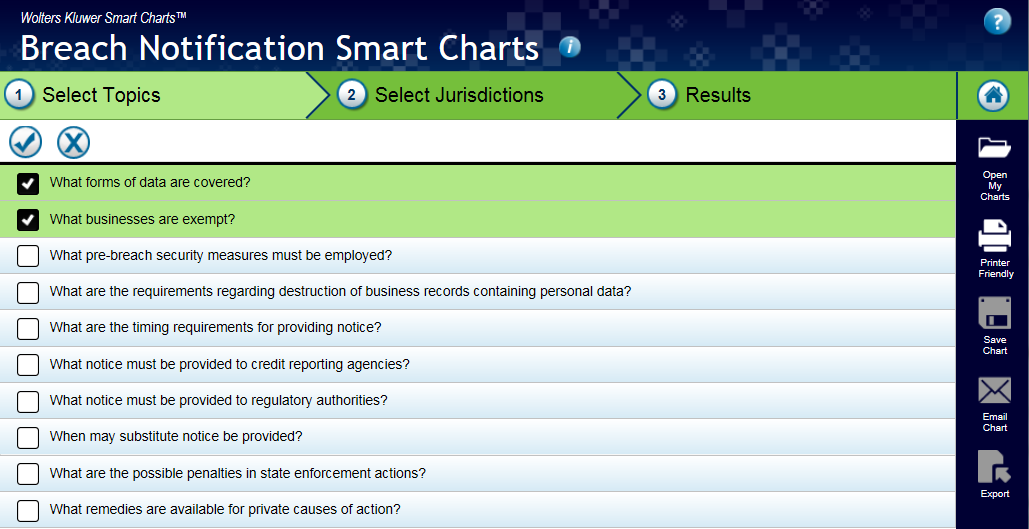Jump to the Results step
The image size is (1029, 529).
coord(786,95)
